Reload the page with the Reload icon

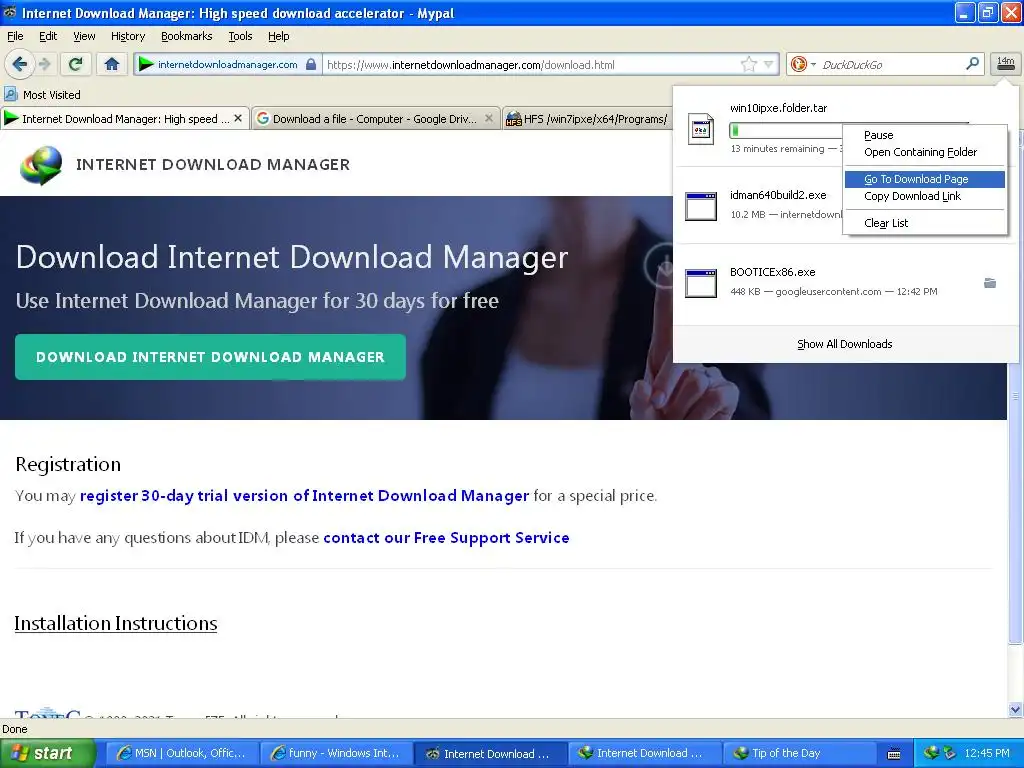76,64
